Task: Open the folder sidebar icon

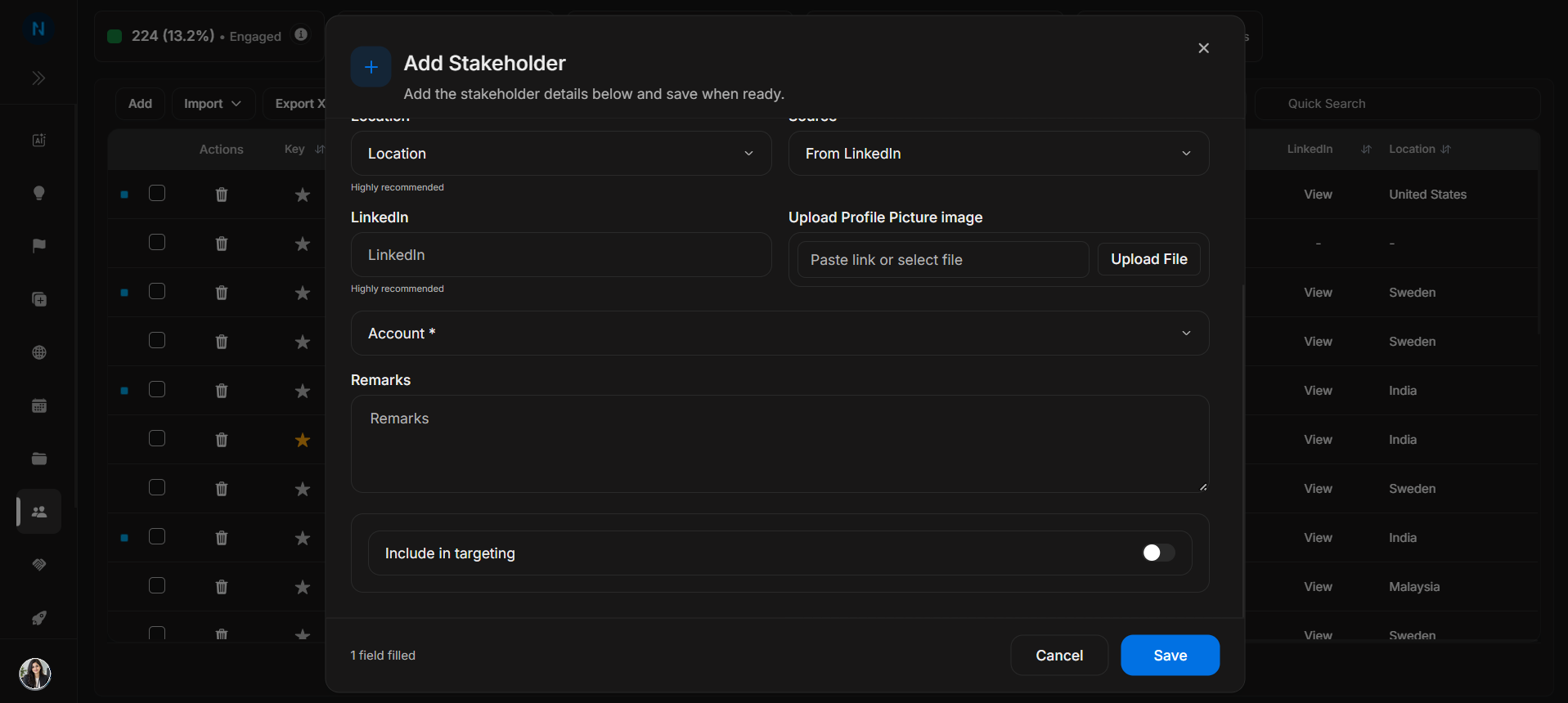Action: (38, 459)
